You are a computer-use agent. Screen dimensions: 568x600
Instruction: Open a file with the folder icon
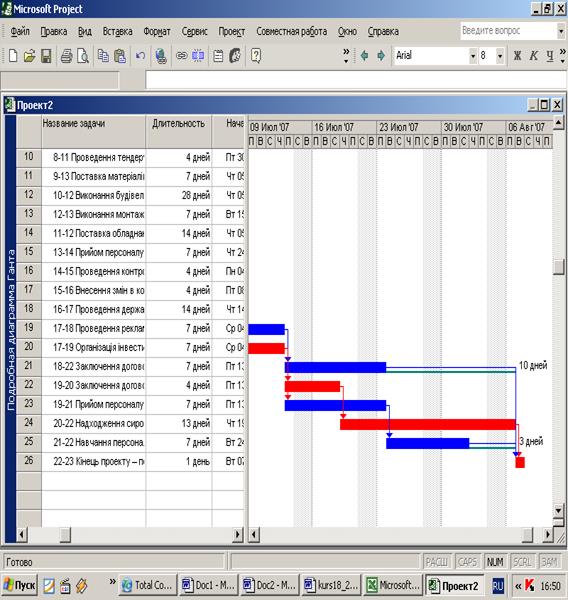29,56
